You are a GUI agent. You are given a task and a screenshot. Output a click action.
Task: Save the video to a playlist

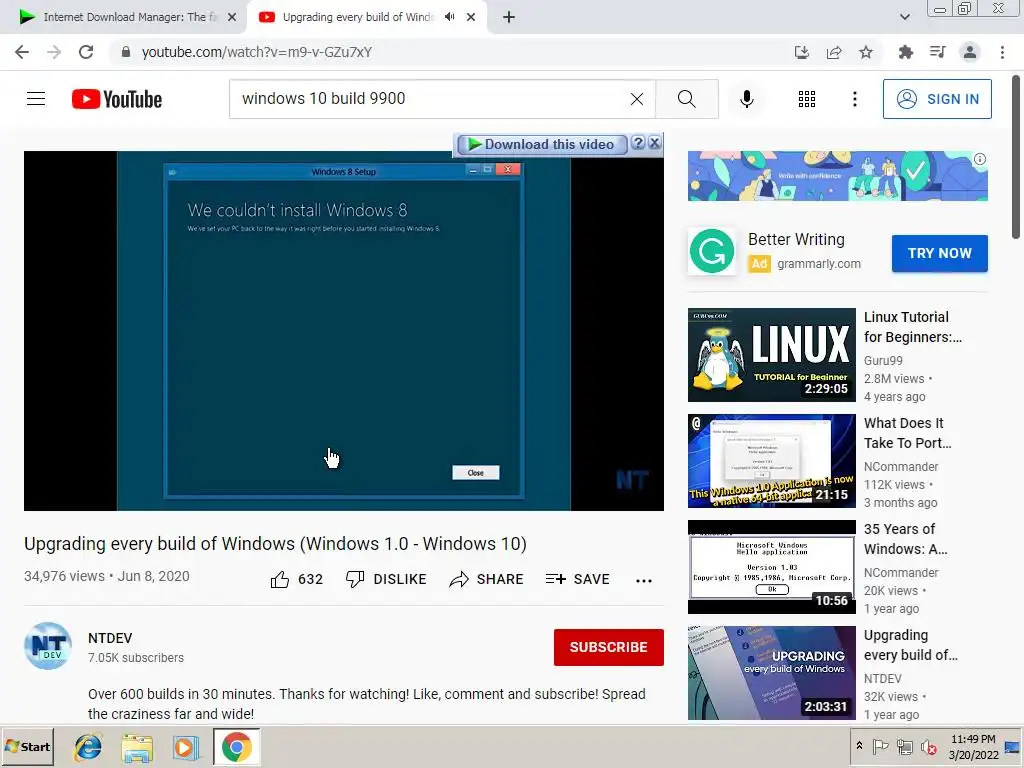[577, 579]
